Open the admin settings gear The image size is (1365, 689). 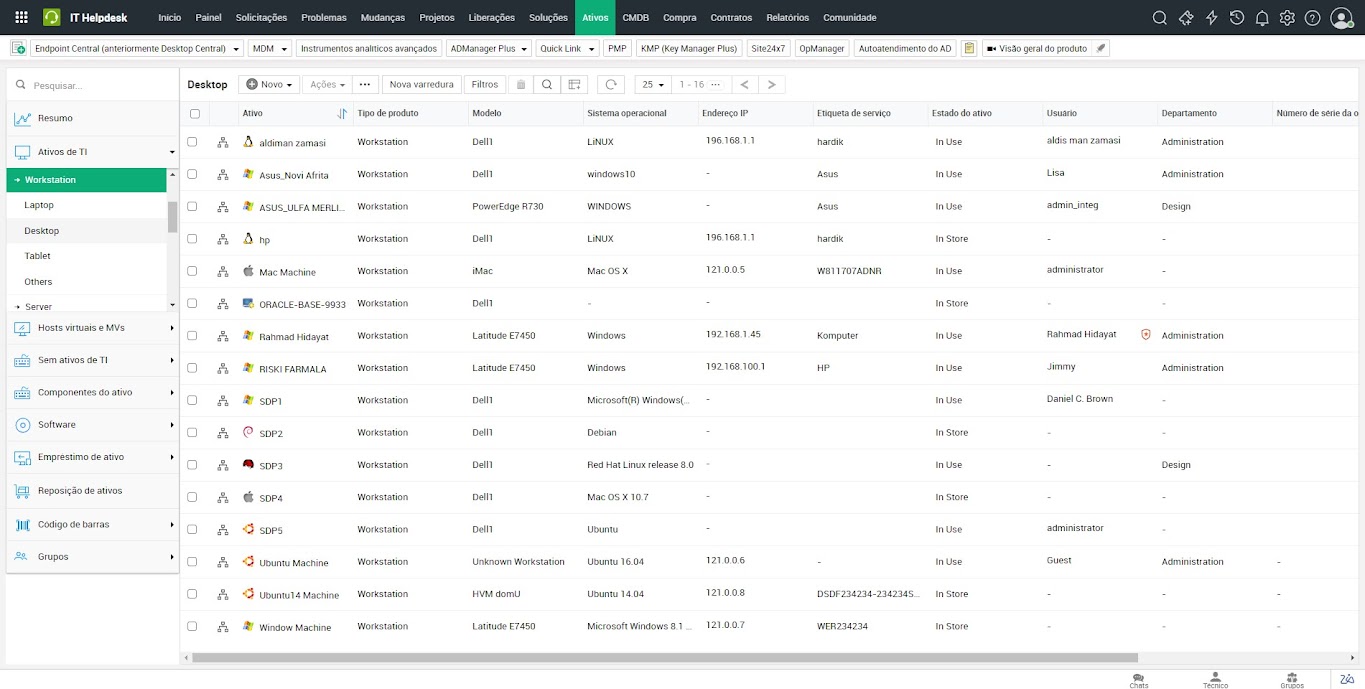[1287, 17]
